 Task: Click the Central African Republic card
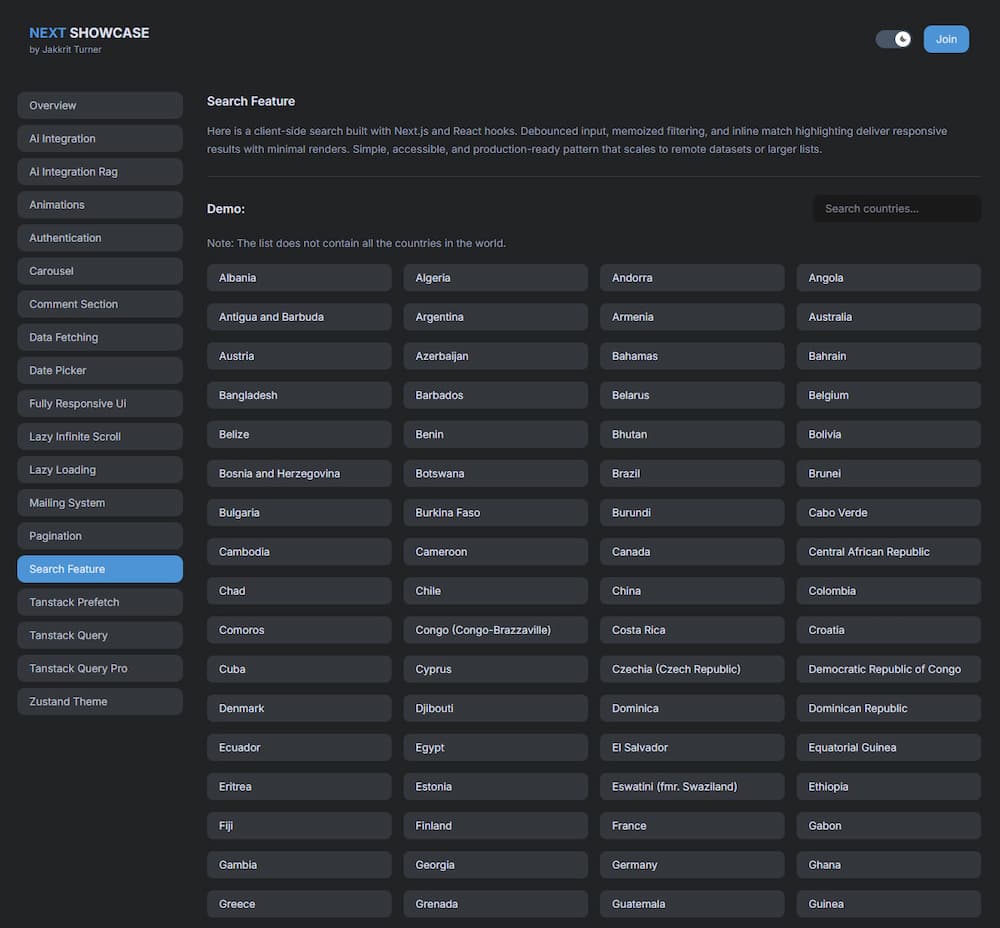888,552
